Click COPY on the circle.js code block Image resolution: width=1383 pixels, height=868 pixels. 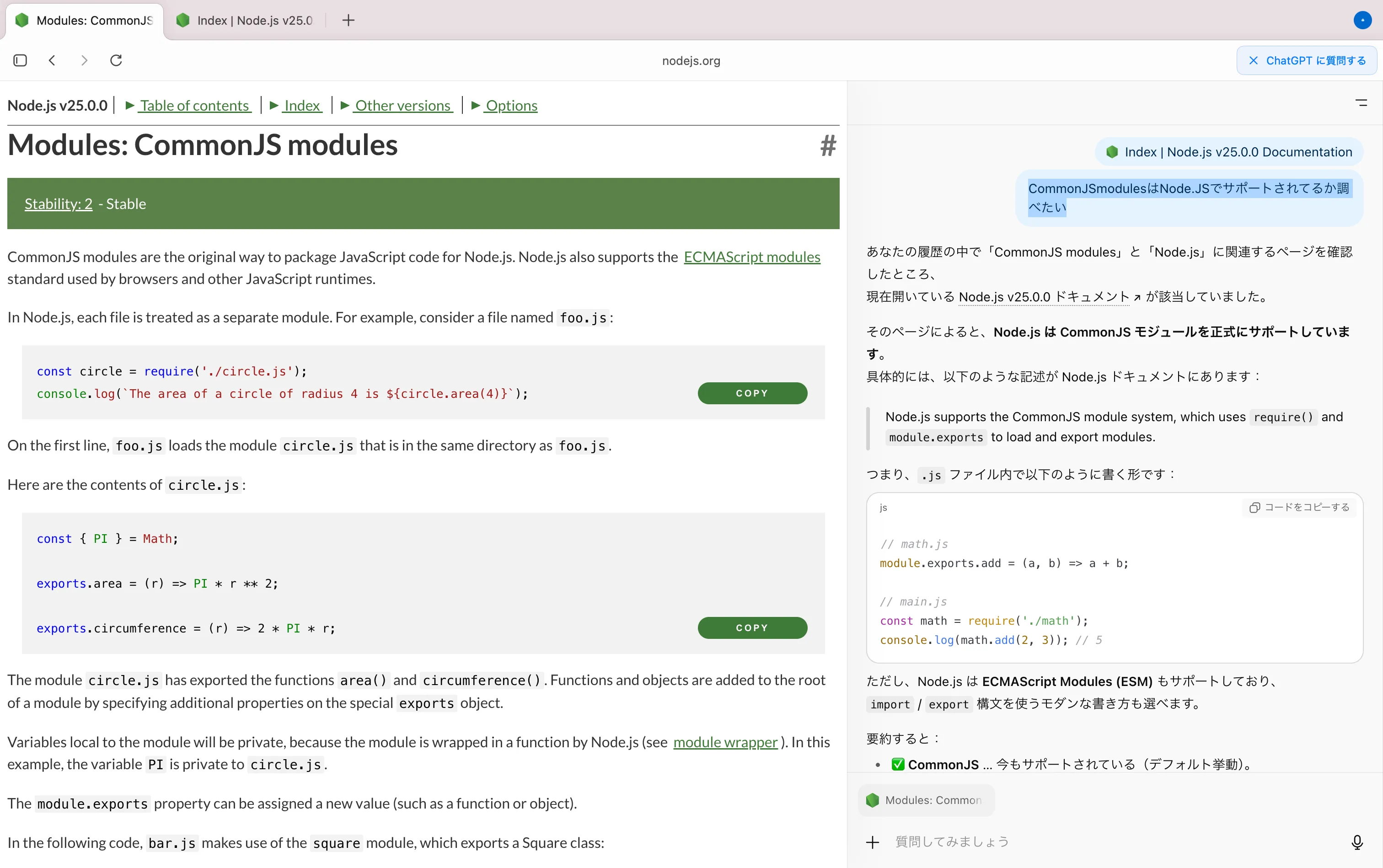(x=752, y=627)
